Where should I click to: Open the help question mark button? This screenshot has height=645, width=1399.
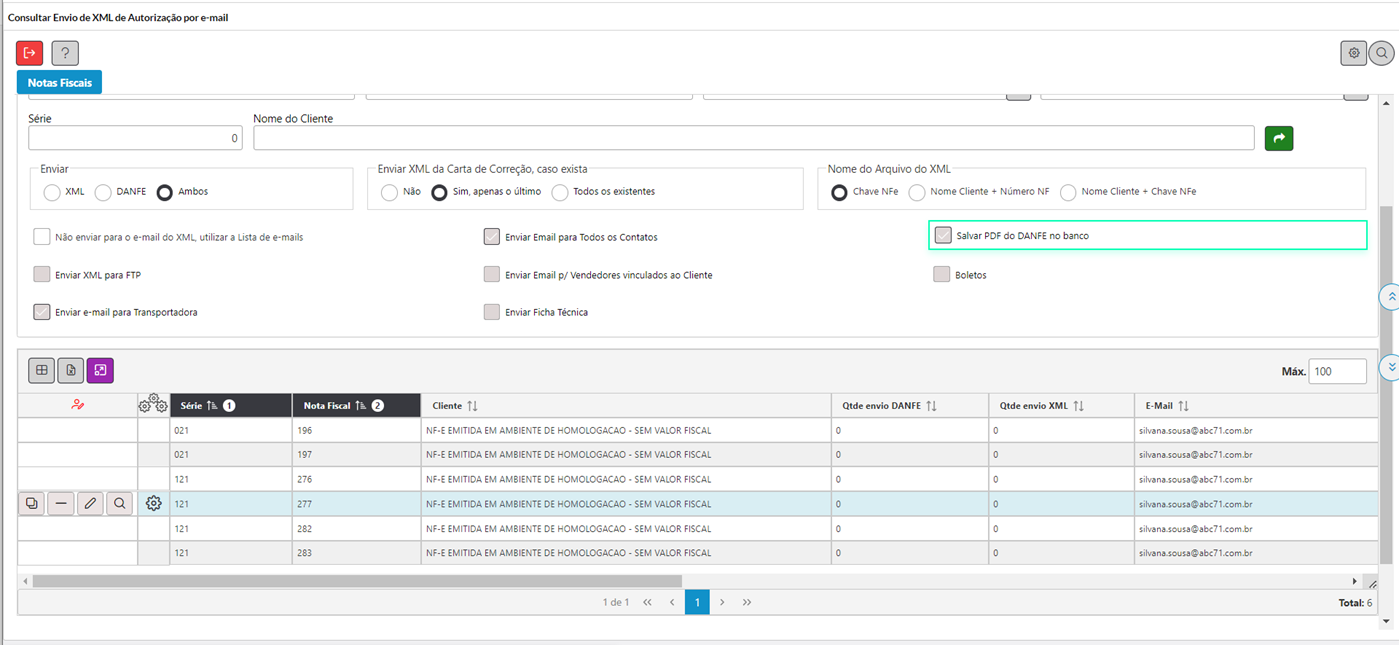(x=65, y=53)
